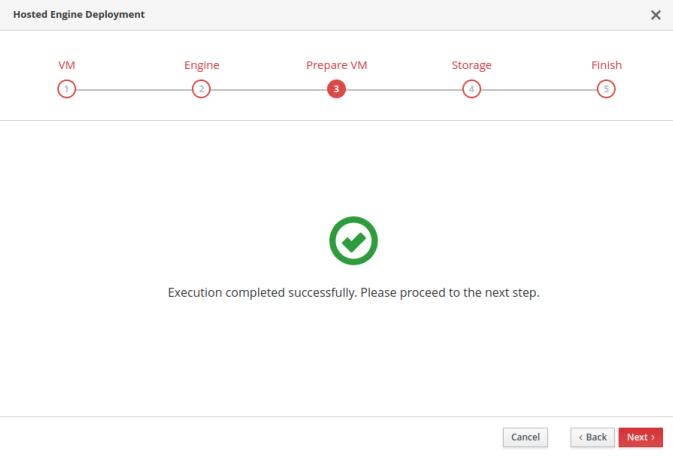
Task: Open the VM step label
Action: pyautogui.click(x=67, y=65)
